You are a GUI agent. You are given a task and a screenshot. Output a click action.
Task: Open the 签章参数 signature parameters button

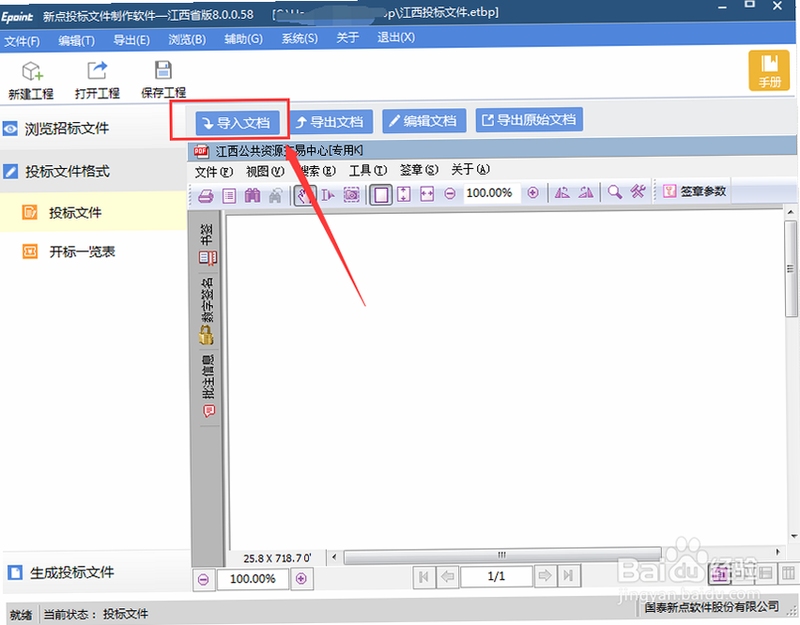tap(695, 191)
